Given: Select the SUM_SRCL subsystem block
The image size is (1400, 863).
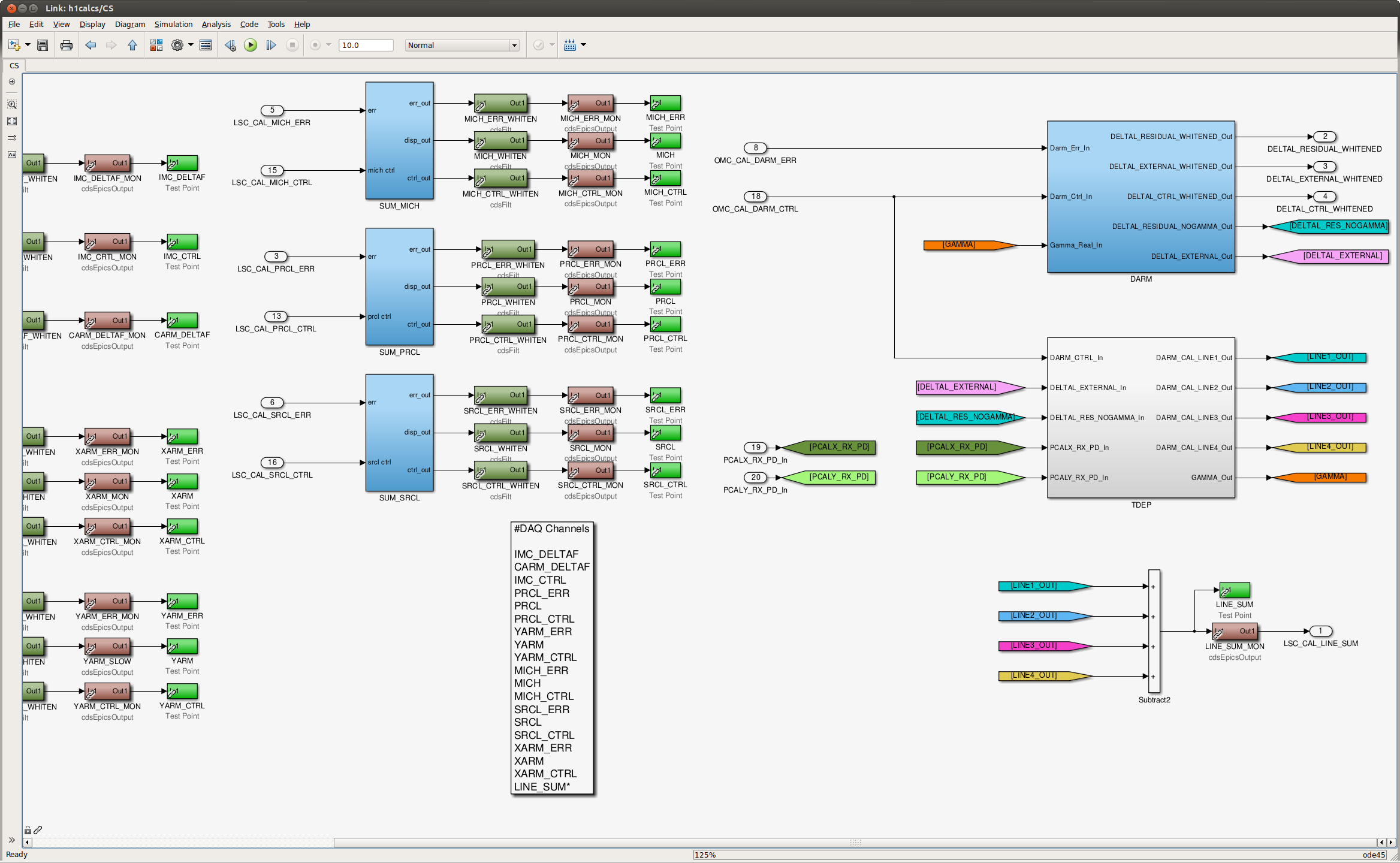Looking at the screenshot, I should coord(399,433).
